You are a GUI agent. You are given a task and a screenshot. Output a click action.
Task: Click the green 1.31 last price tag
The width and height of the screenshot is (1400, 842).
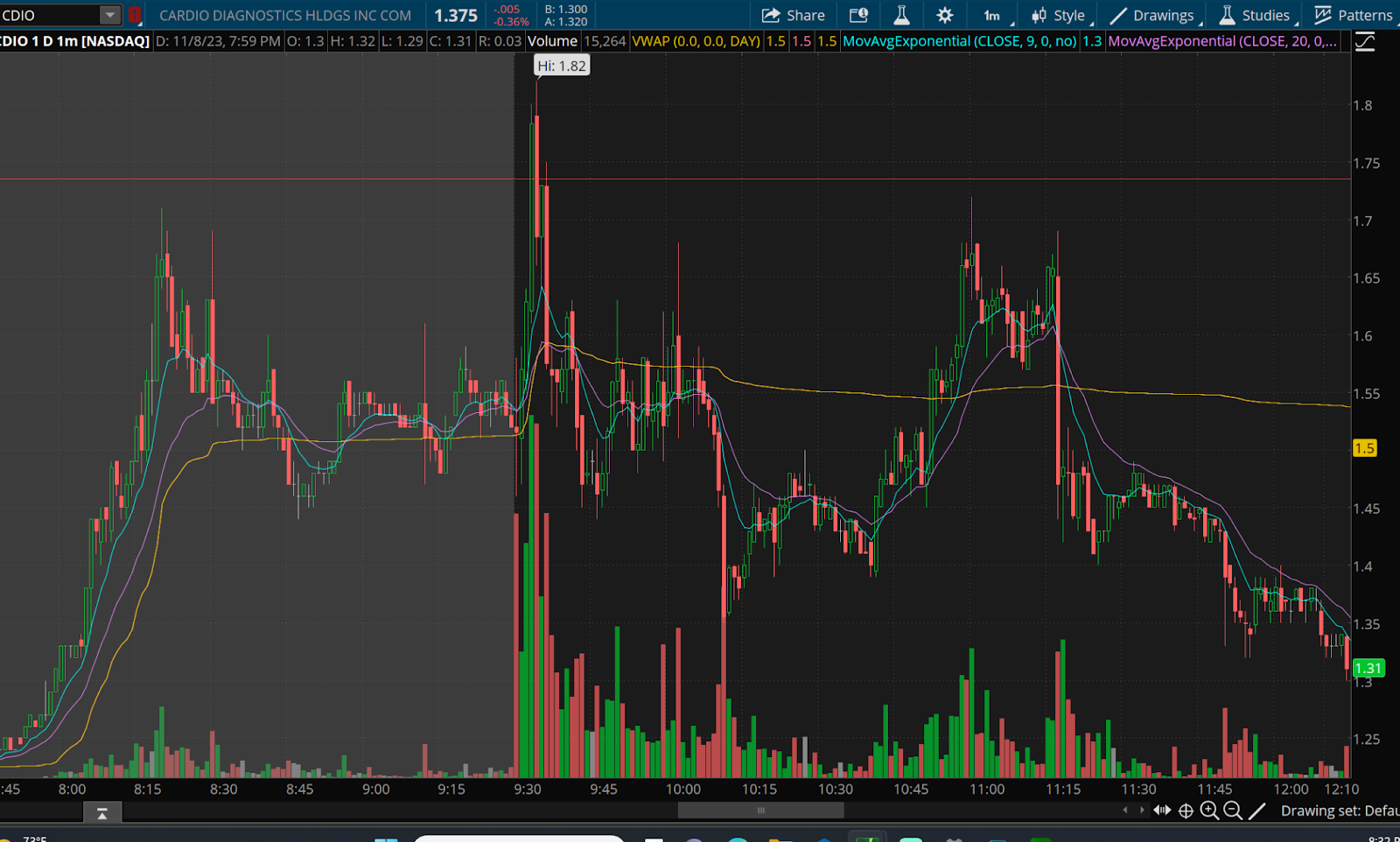click(1368, 668)
